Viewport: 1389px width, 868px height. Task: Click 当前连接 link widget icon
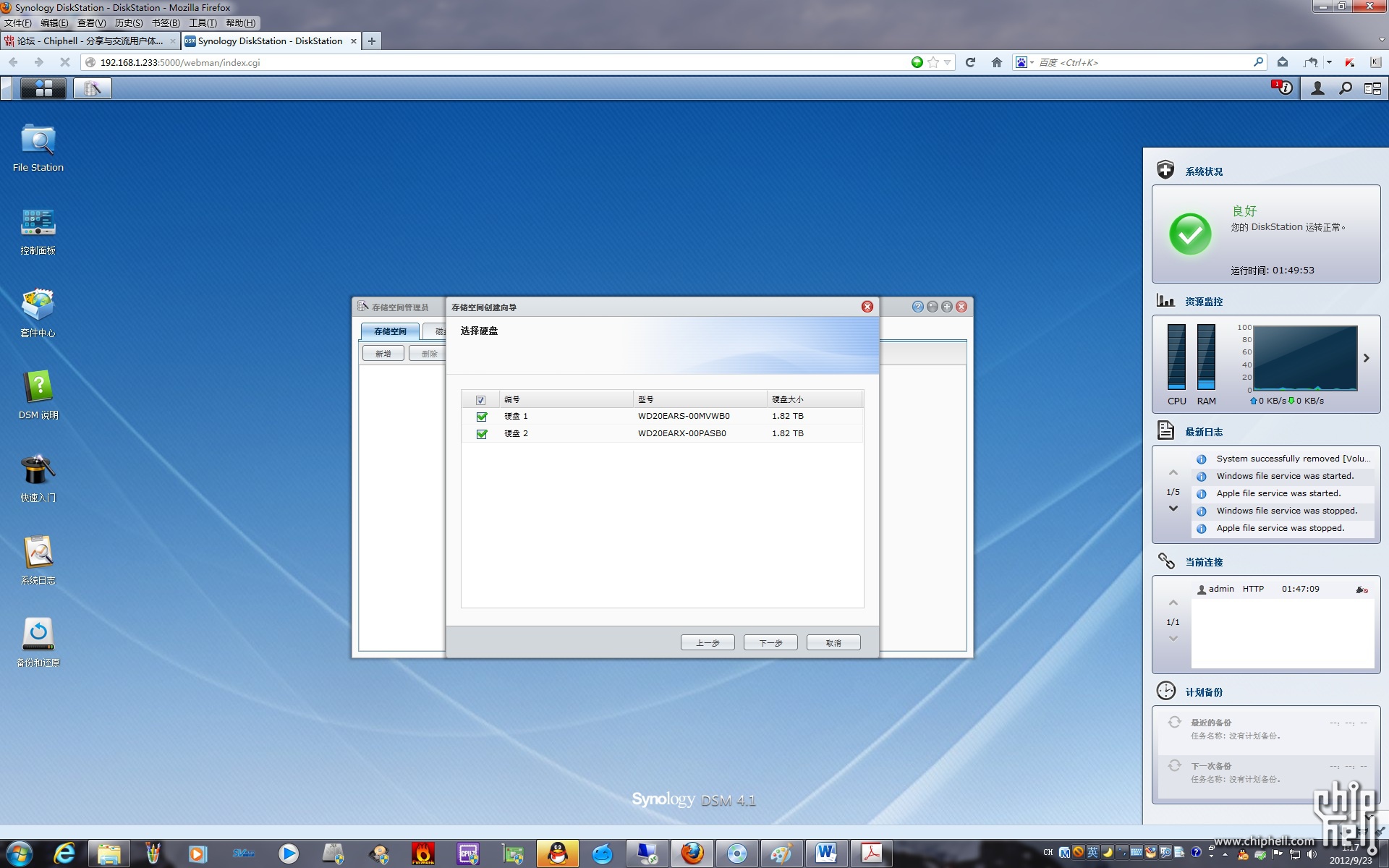click(1165, 561)
